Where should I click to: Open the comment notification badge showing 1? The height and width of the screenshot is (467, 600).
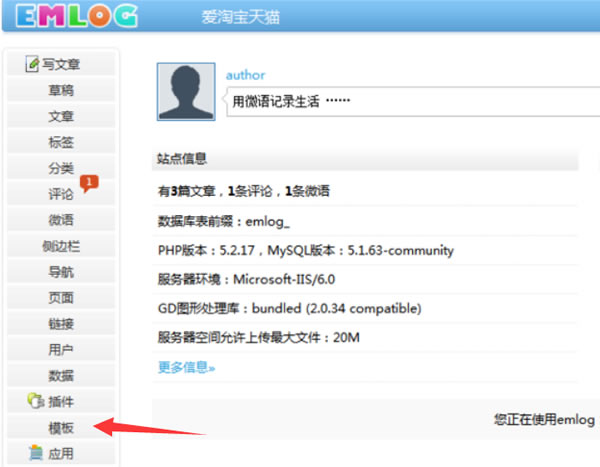pyautogui.click(x=89, y=183)
